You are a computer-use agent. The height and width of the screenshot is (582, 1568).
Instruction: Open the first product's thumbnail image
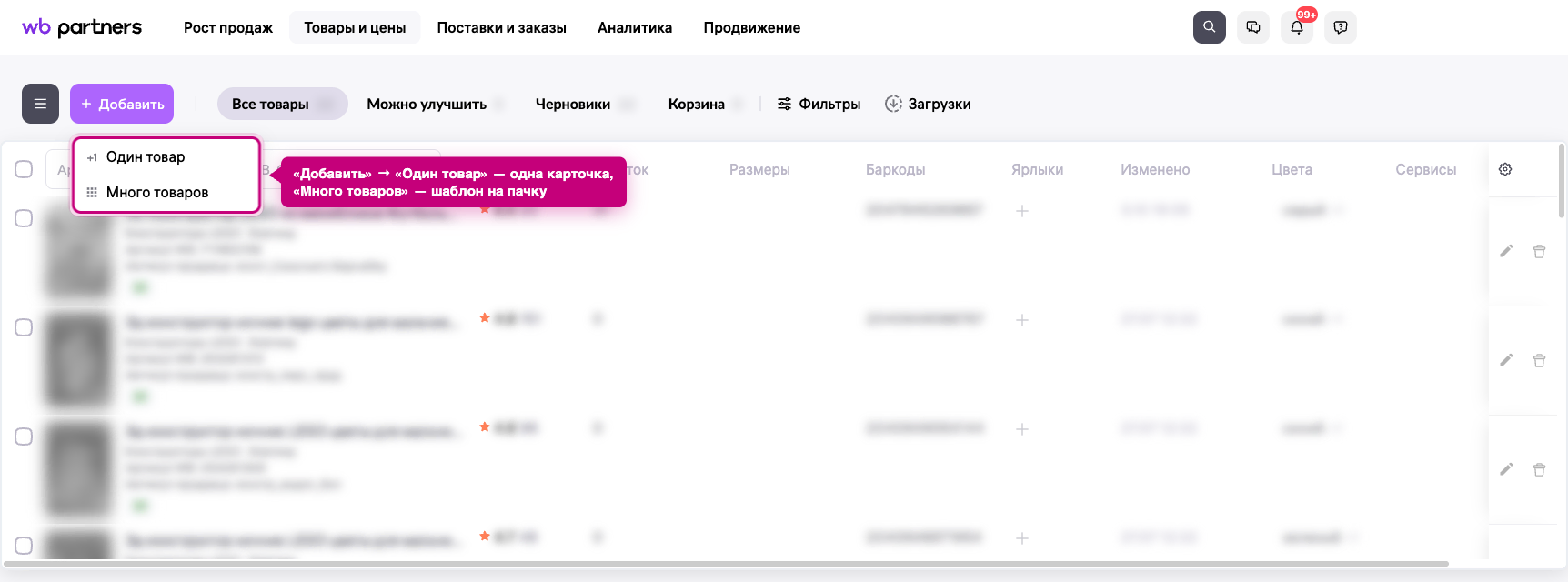point(79,251)
